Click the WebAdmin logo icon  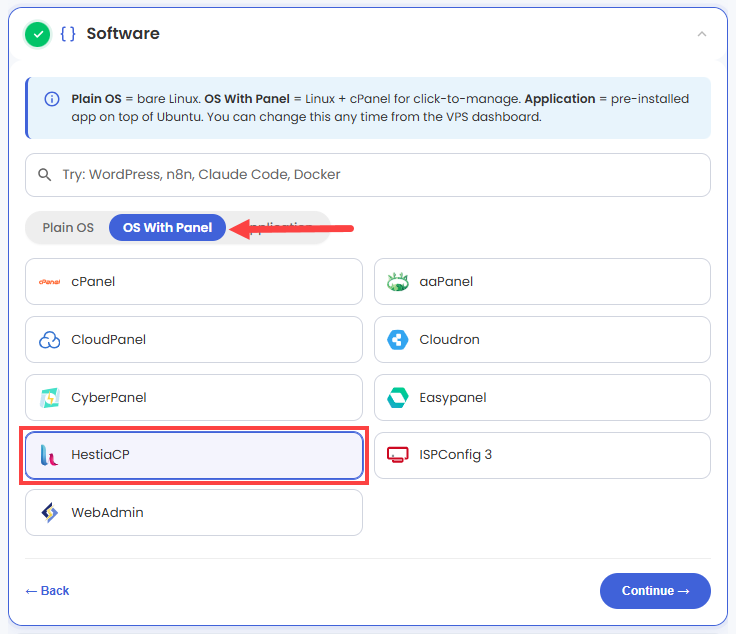(x=49, y=512)
